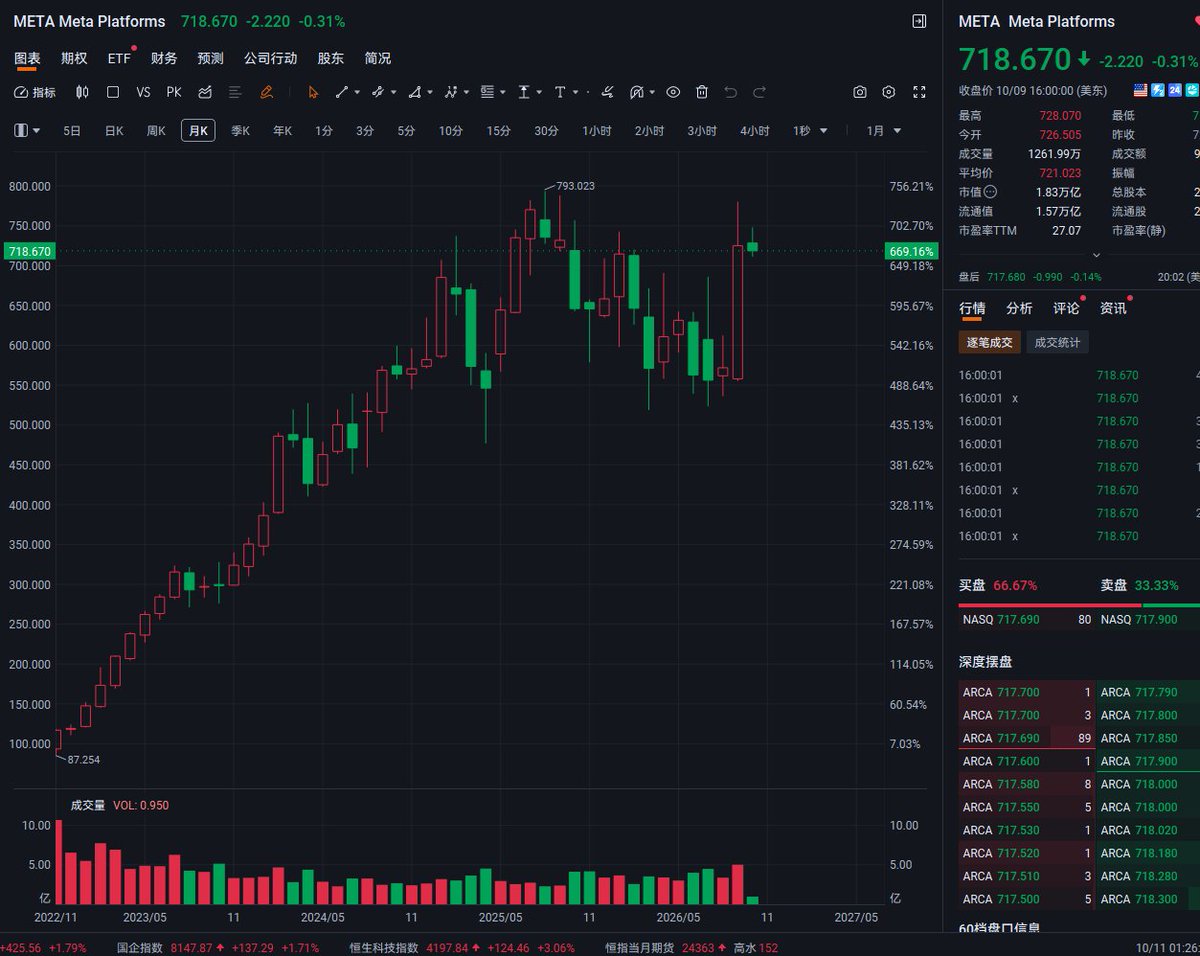Select the price range measure tool
Image resolution: width=1200 pixels, height=956 pixels.
(523, 92)
